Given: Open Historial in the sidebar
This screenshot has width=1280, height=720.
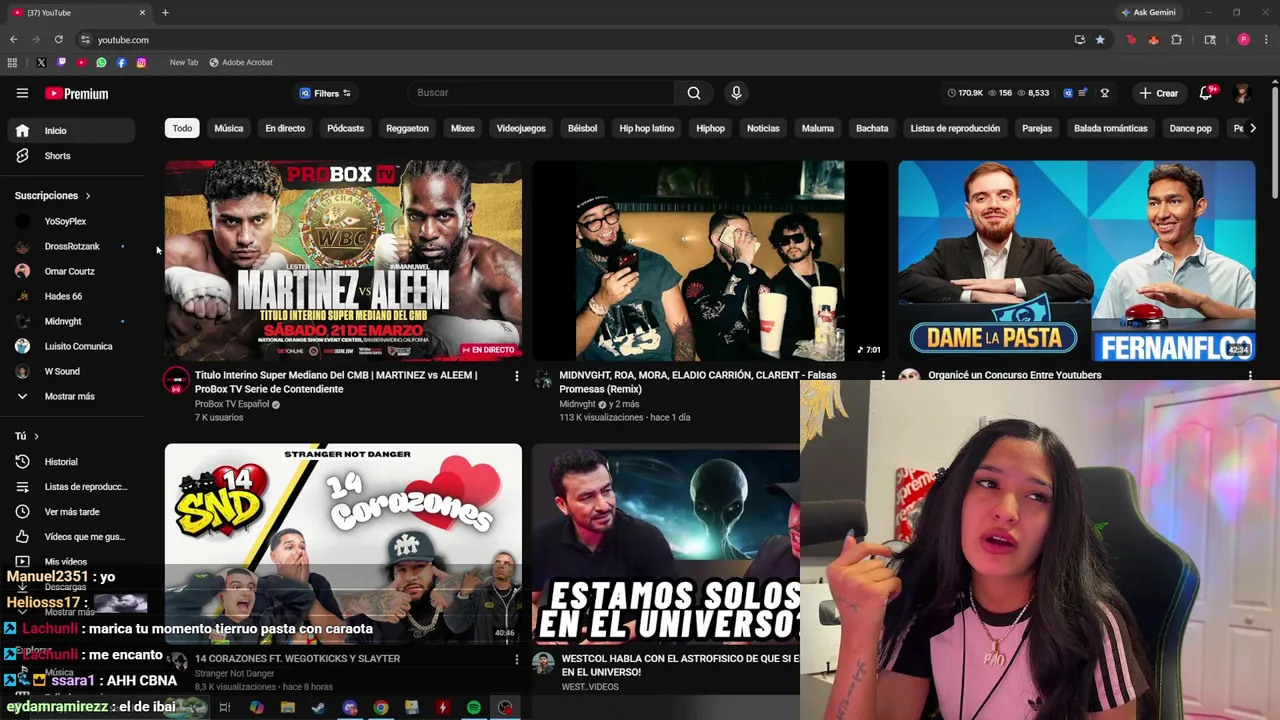Looking at the screenshot, I should [x=71, y=462].
